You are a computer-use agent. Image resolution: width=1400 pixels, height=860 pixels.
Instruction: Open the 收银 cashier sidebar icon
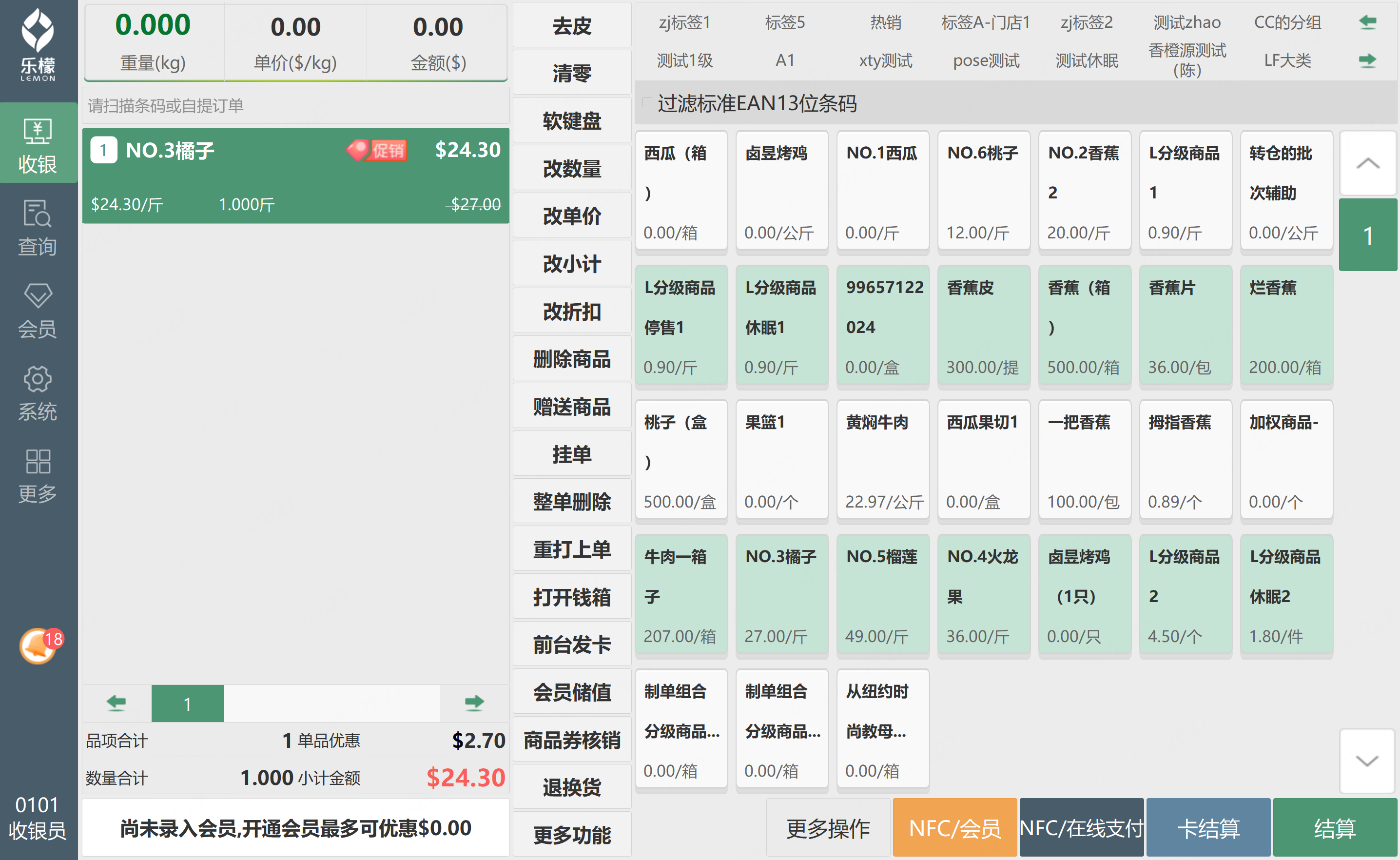click(38, 132)
